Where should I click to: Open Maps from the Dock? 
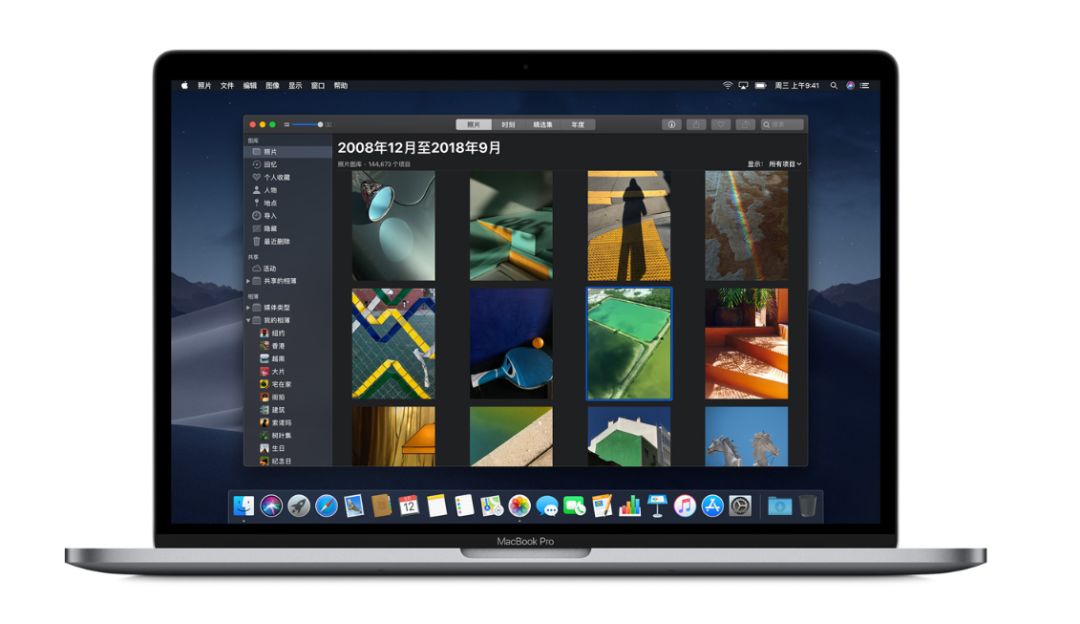click(491, 506)
